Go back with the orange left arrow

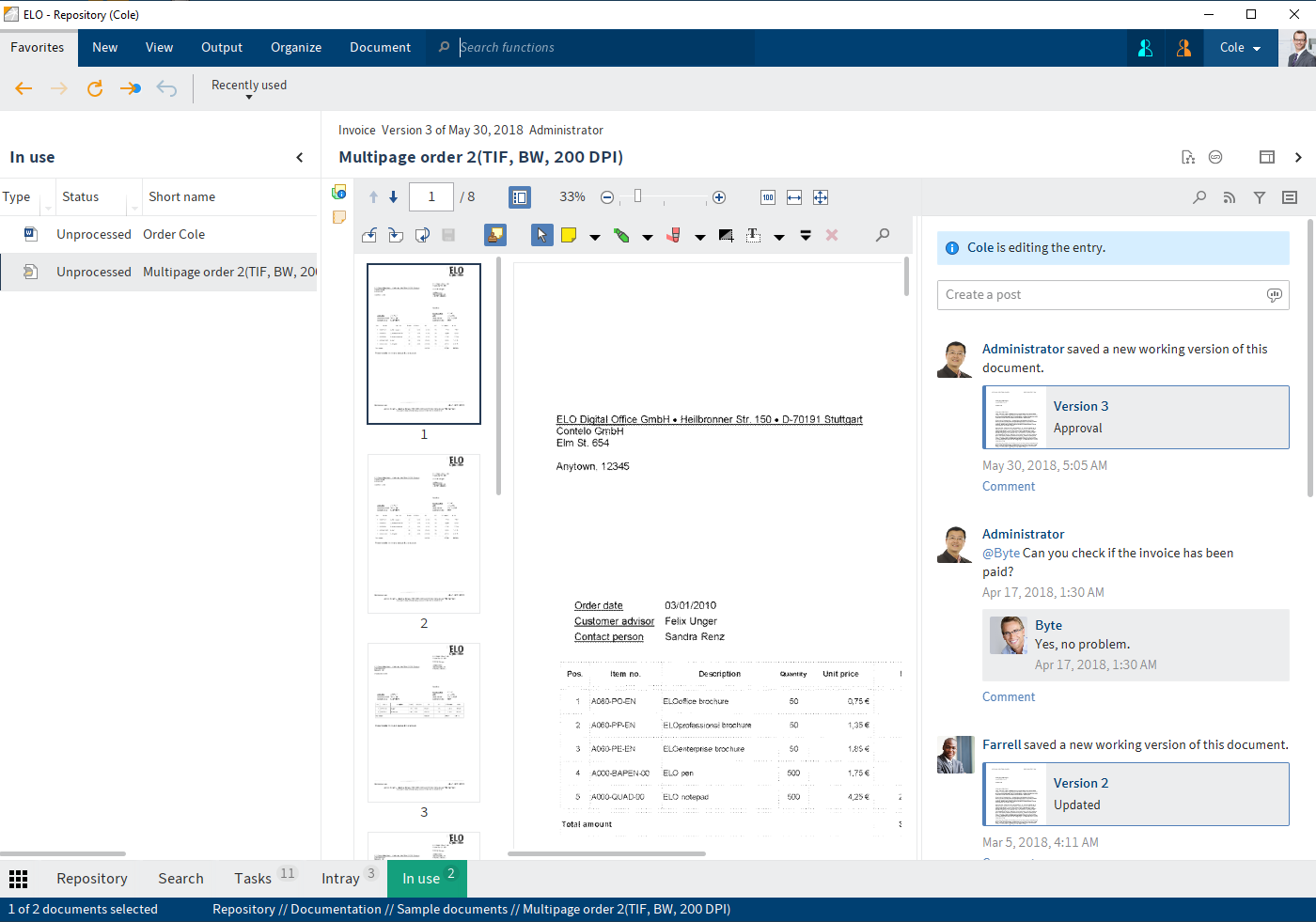pos(24,88)
